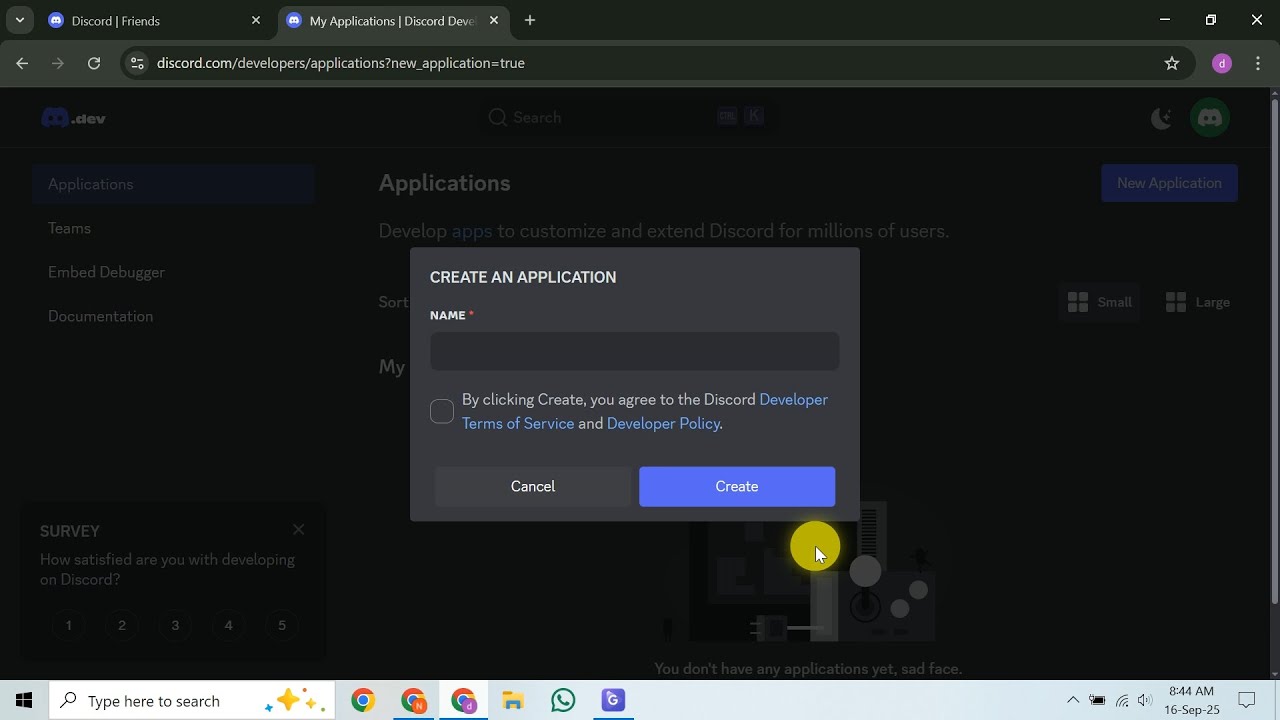Open the tab search dropdown arrow

(19, 20)
